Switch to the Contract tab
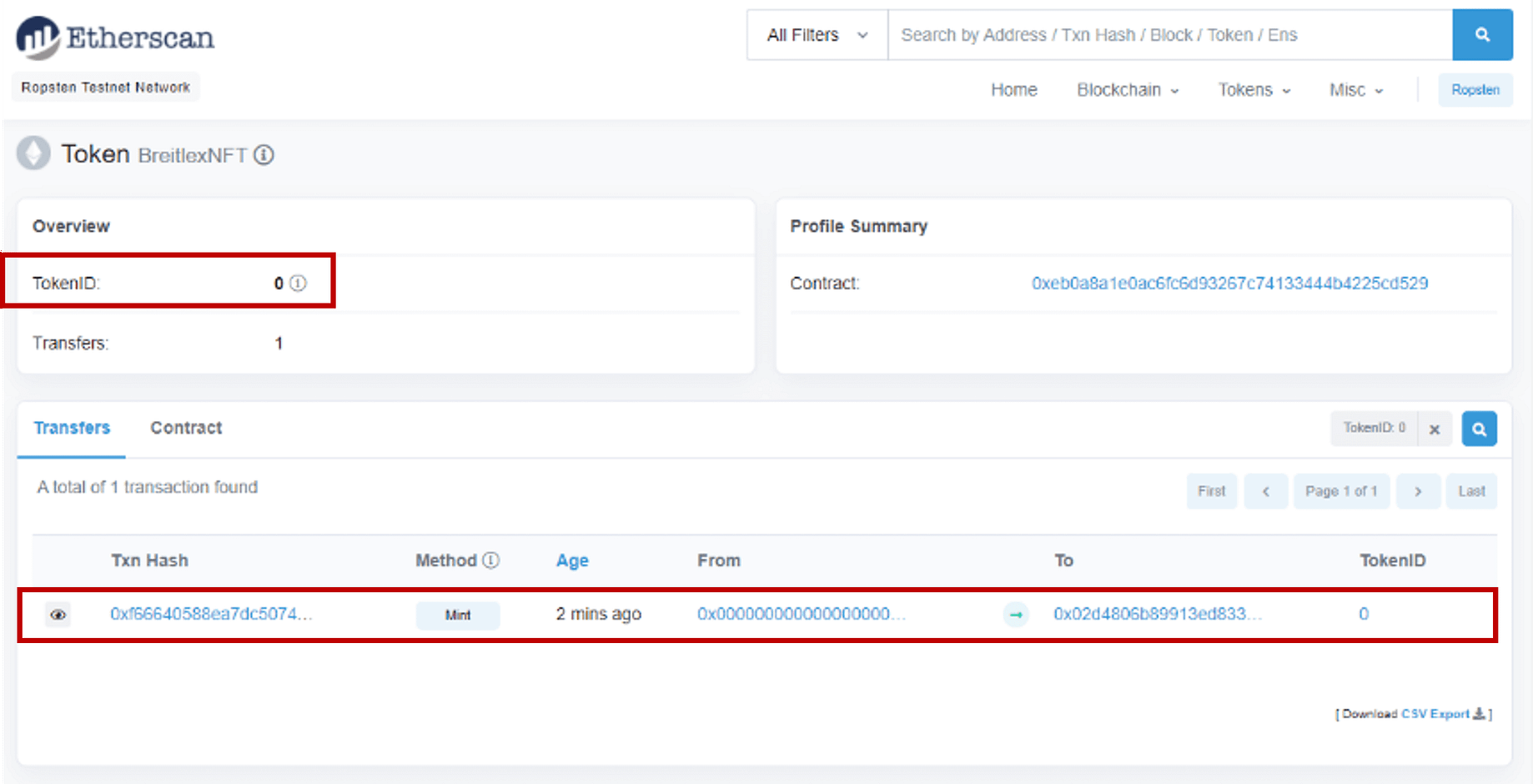This screenshot has width=1533, height=784. pos(186,428)
